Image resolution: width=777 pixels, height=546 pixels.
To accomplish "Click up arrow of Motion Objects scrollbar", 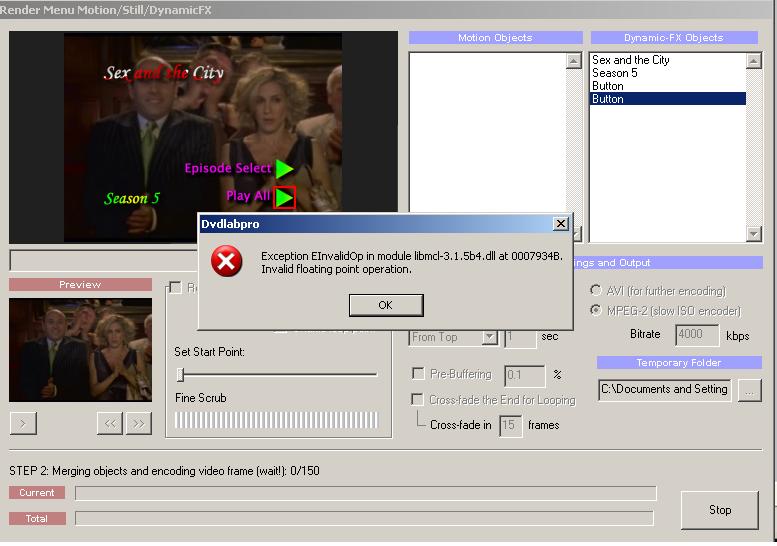I will click(574, 61).
